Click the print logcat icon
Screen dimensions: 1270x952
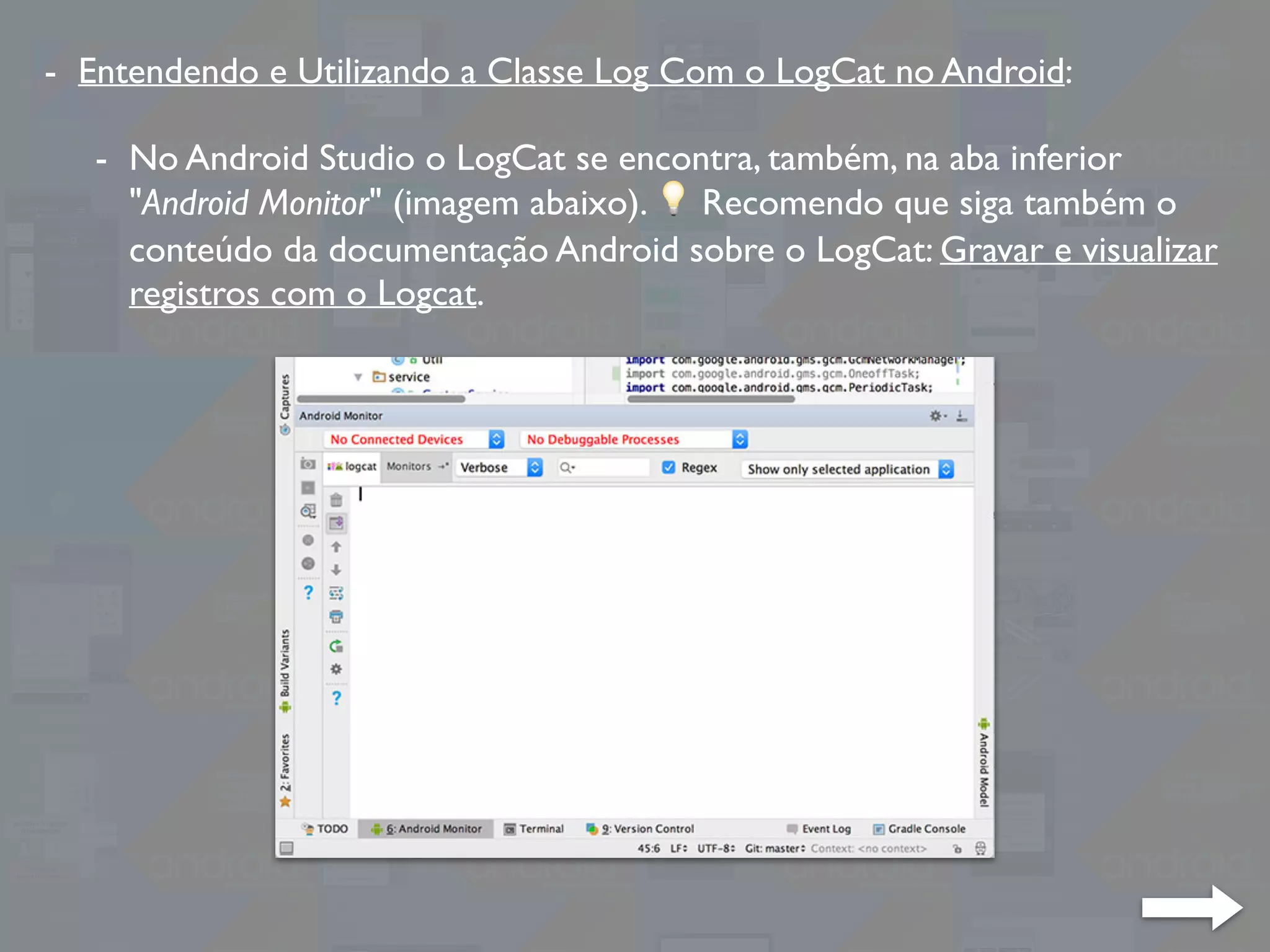[336, 617]
